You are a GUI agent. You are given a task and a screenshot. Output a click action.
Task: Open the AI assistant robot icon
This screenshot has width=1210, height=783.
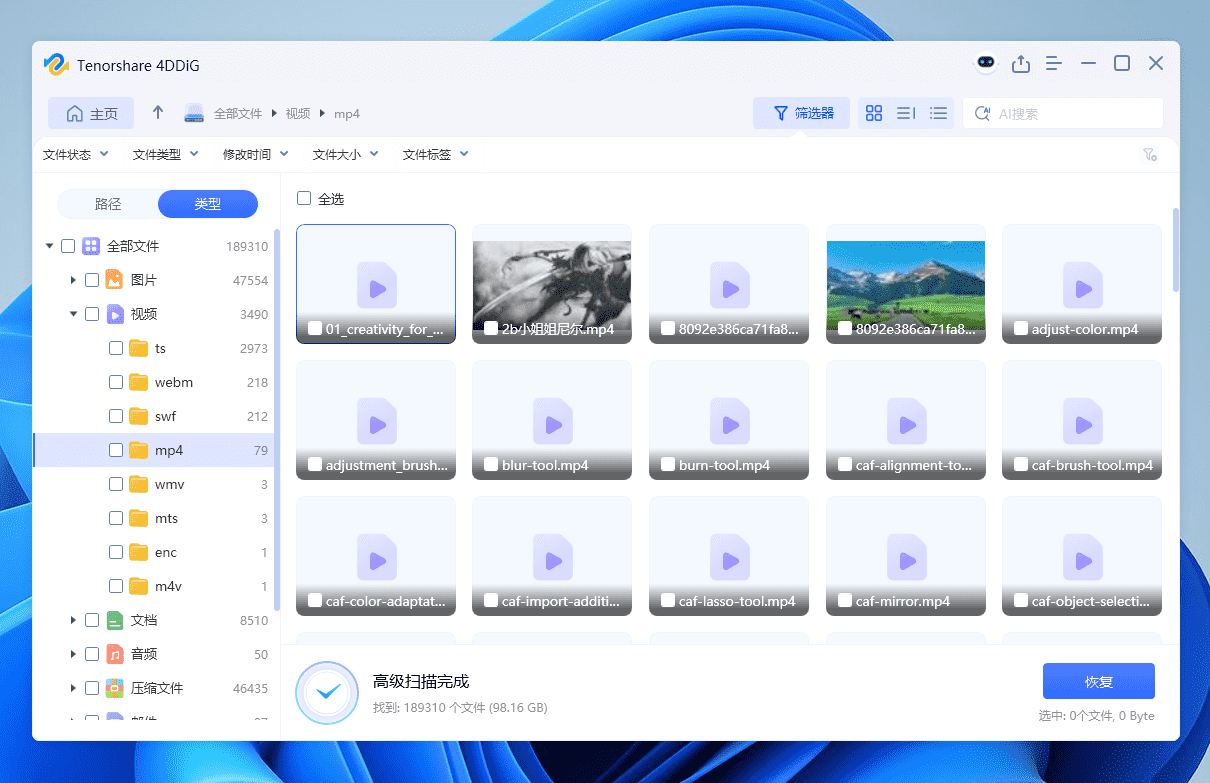tap(986, 63)
